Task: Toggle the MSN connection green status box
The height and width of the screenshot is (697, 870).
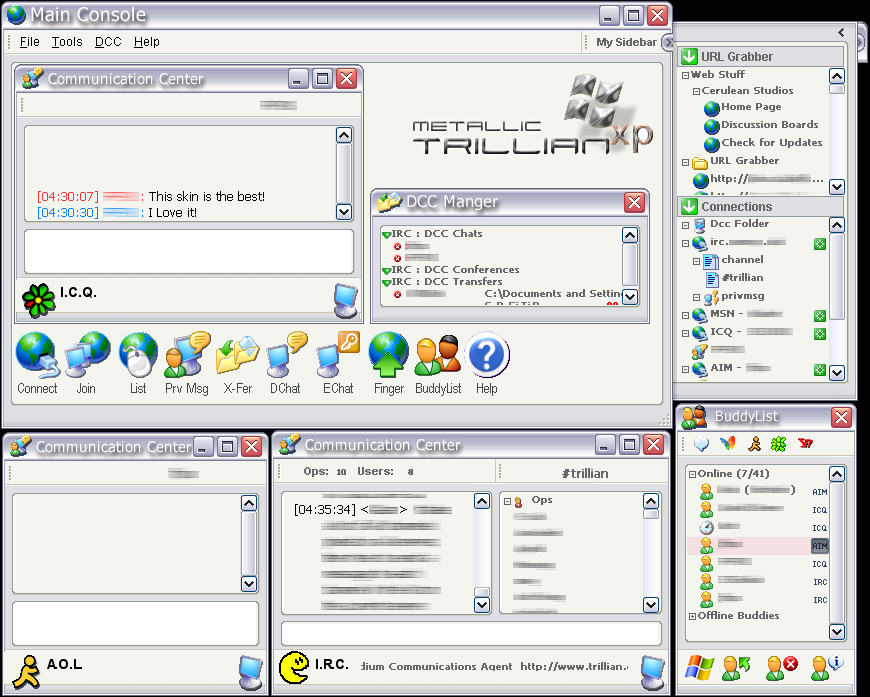Action: [820, 316]
